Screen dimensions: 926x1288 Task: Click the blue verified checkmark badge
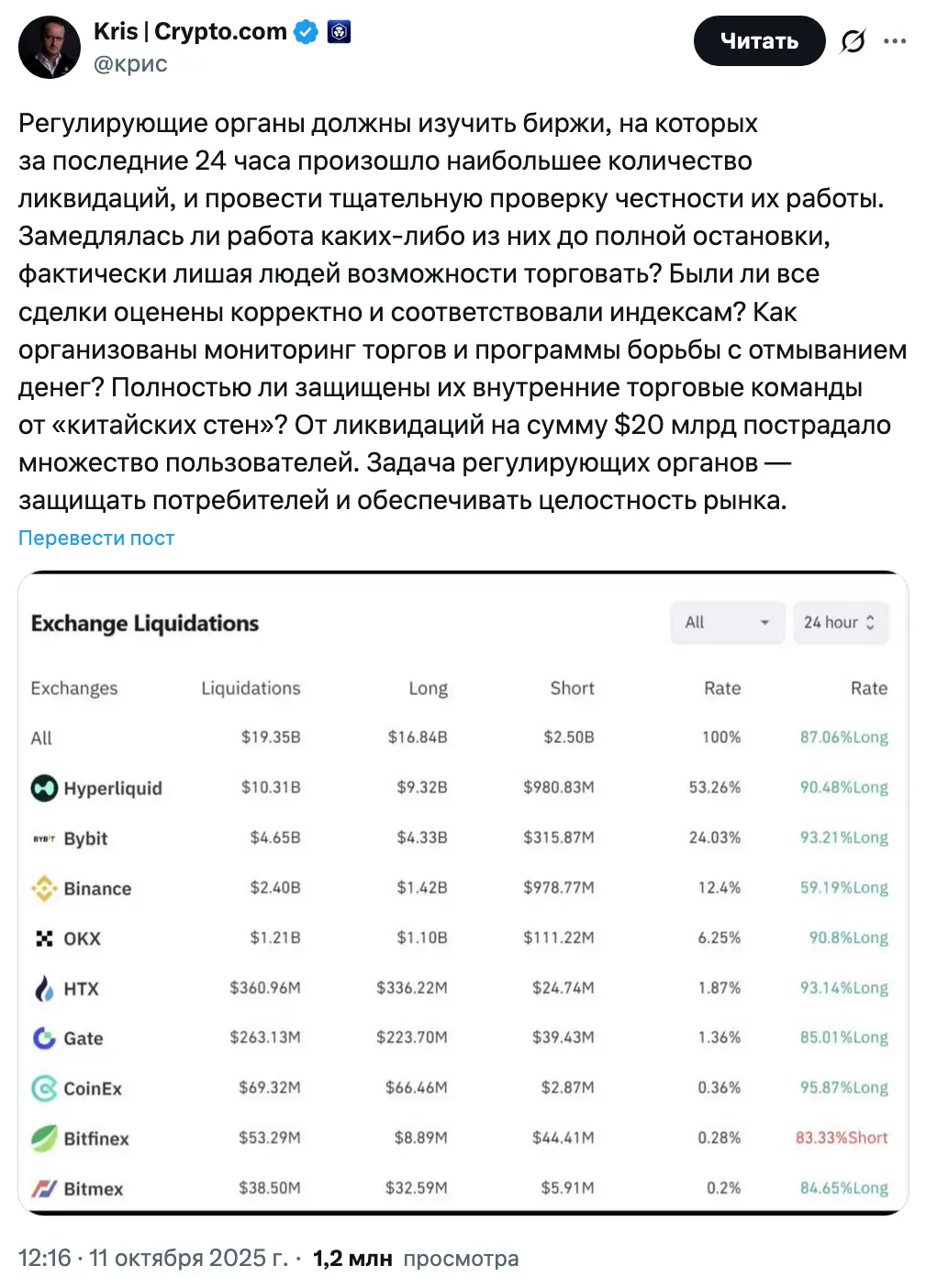306,32
